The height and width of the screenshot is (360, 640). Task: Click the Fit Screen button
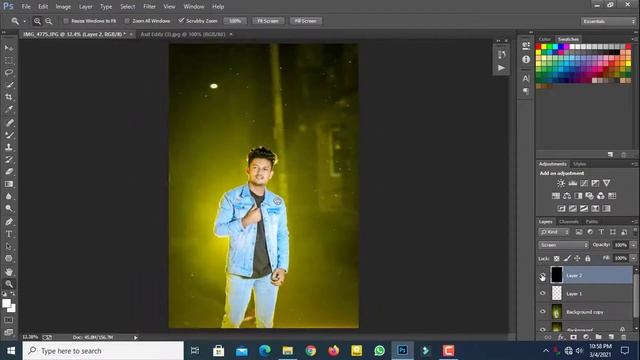coord(268,21)
